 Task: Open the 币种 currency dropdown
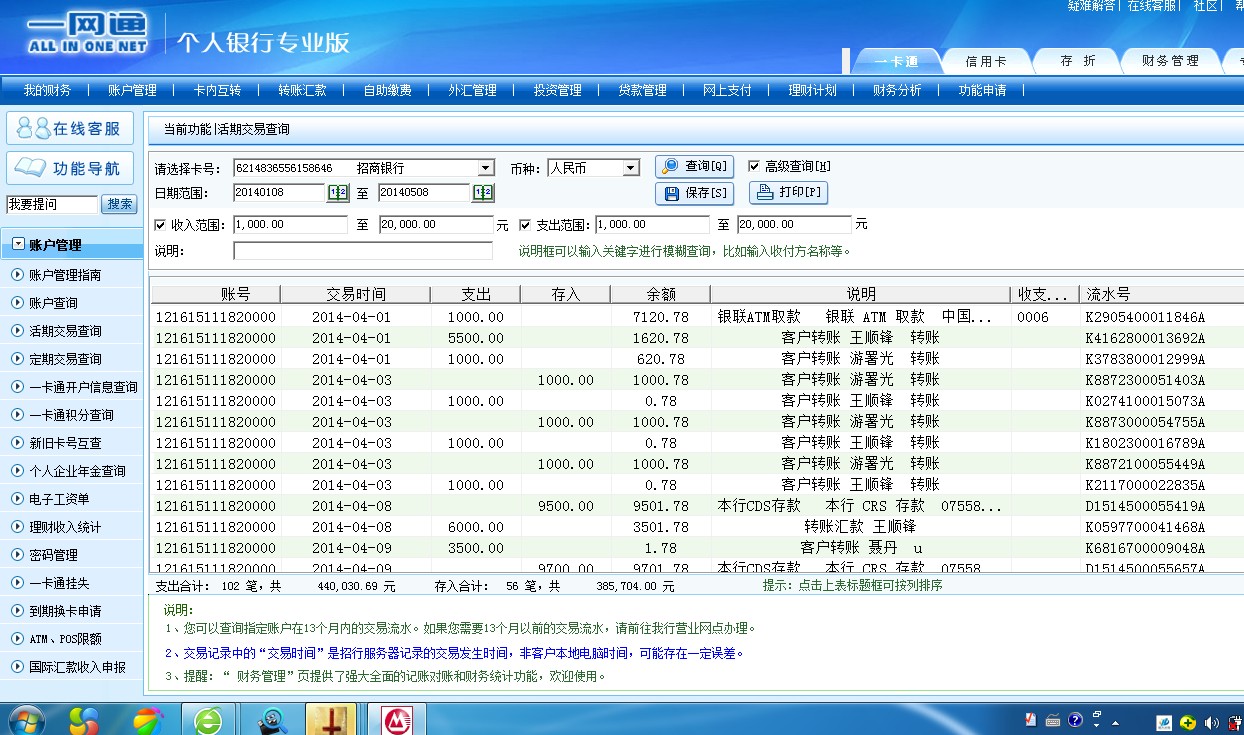630,168
